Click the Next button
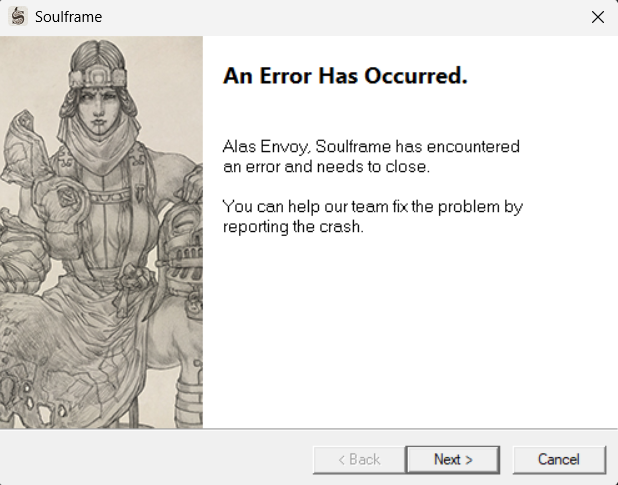618x485 pixels. click(453, 459)
